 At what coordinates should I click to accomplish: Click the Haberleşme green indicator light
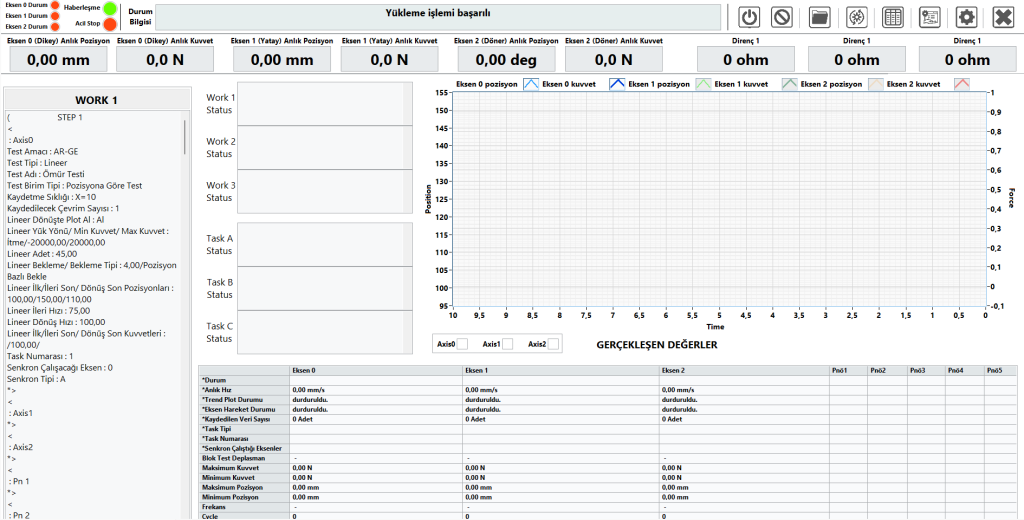(x=110, y=8)
